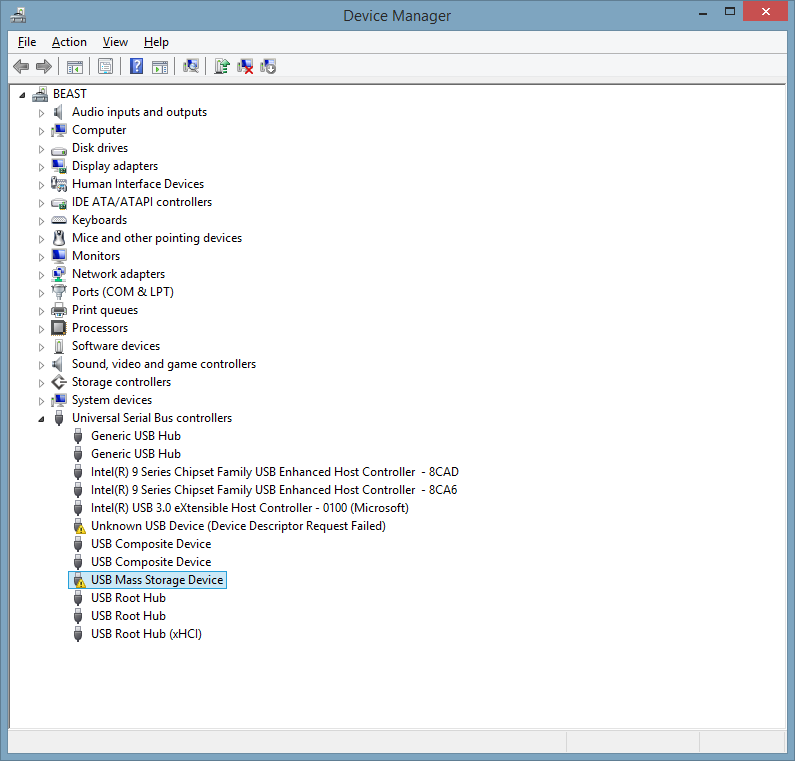Click the device icon with down arrow
795x761 pixels.
[x=268, y=66]
